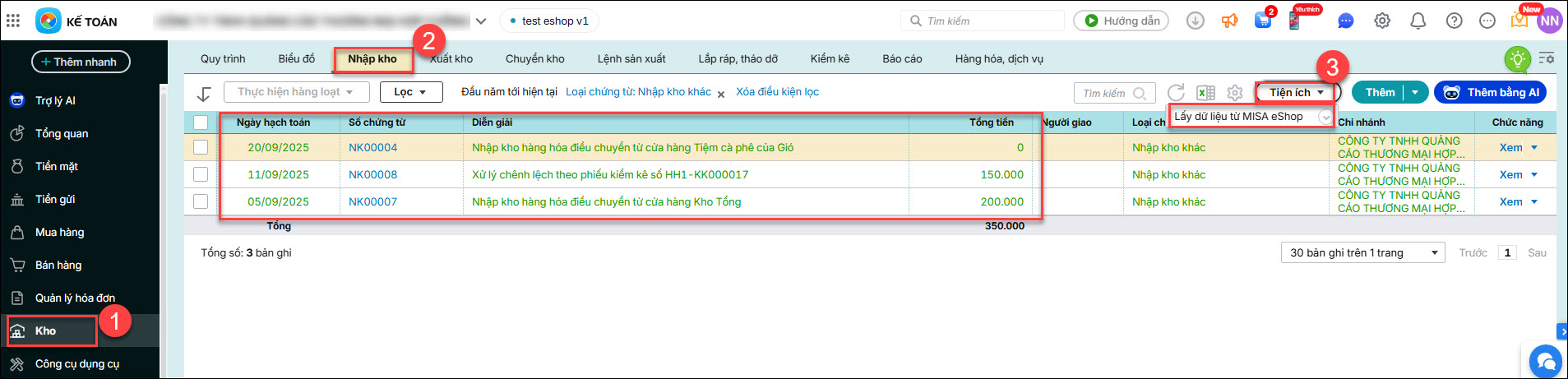Viewport: 1568px width, 379px height.
Task: Go to the Kiểm kê tab
Action: [830, 59]
